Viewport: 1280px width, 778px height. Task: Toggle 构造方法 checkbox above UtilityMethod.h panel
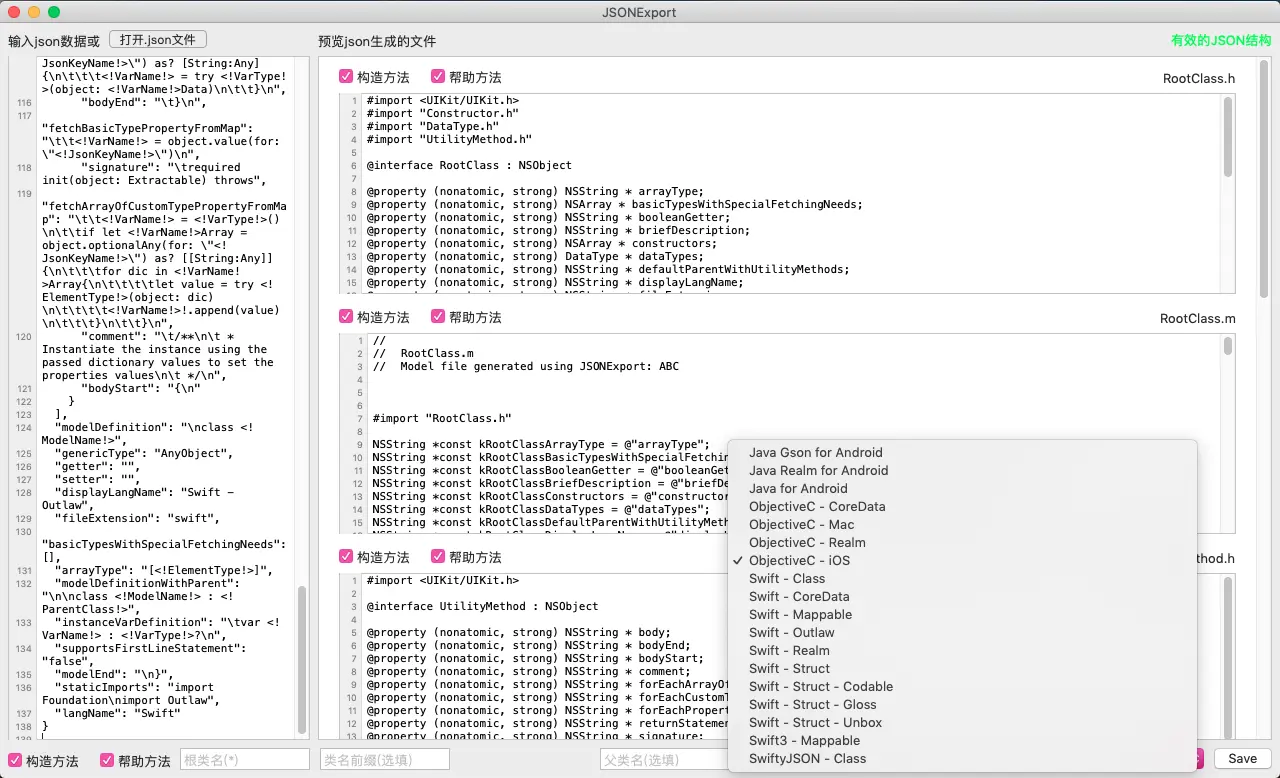click(x=346, y=557)
